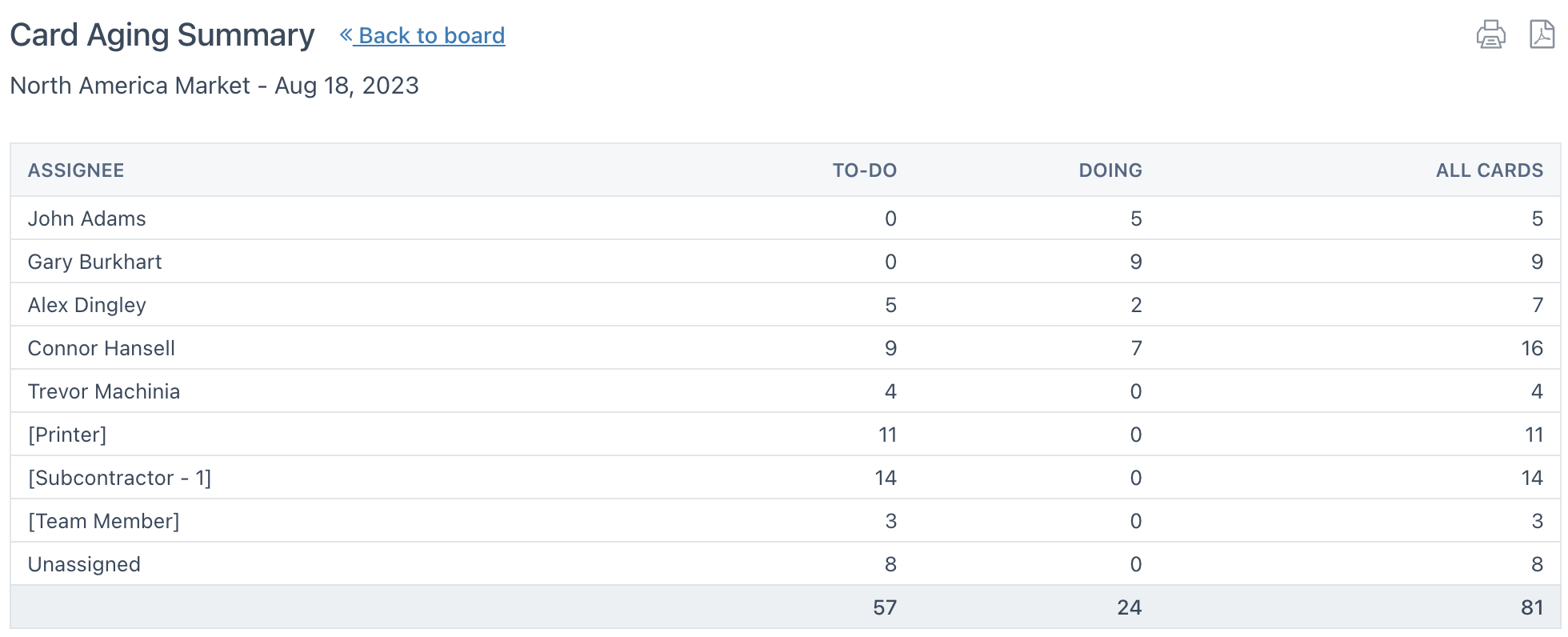Image resolution: width=1568 pixels, height=637 pixels.
Task: Select Connor Hansell's ALL CARDS total 16
Action: (x=1532, y=347)
